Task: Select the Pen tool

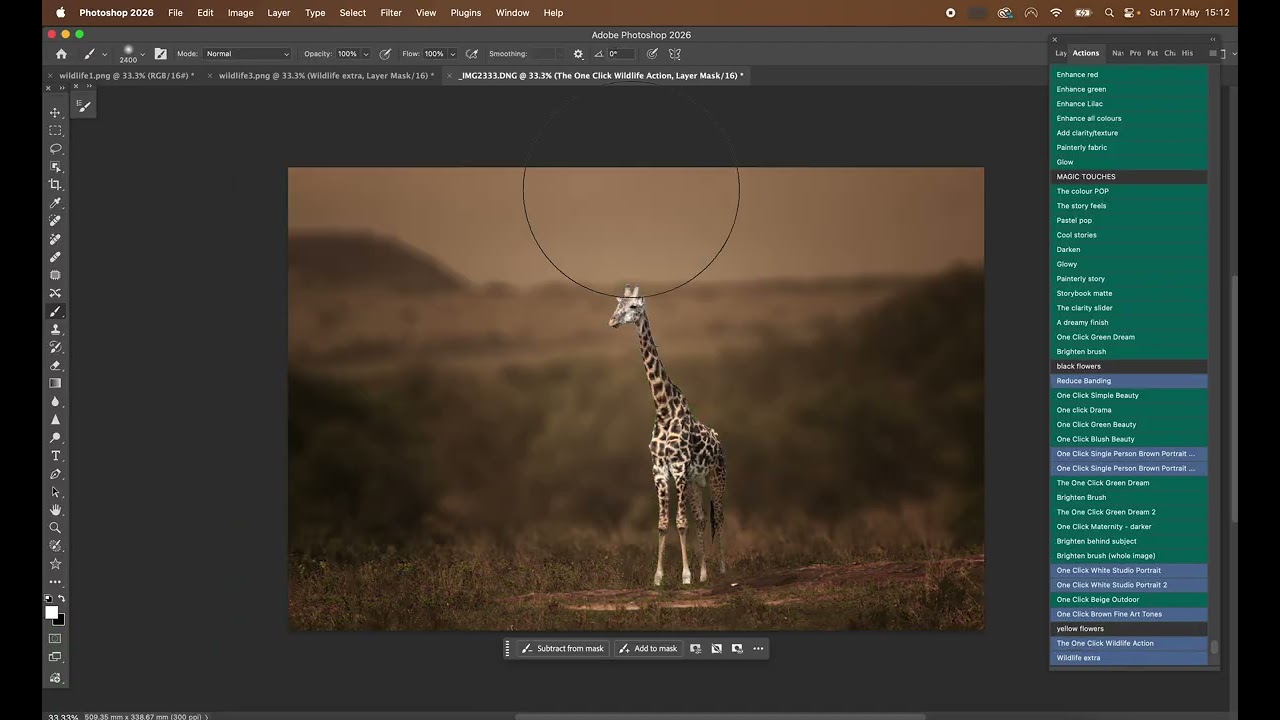Action: click(x=55, y=473)
